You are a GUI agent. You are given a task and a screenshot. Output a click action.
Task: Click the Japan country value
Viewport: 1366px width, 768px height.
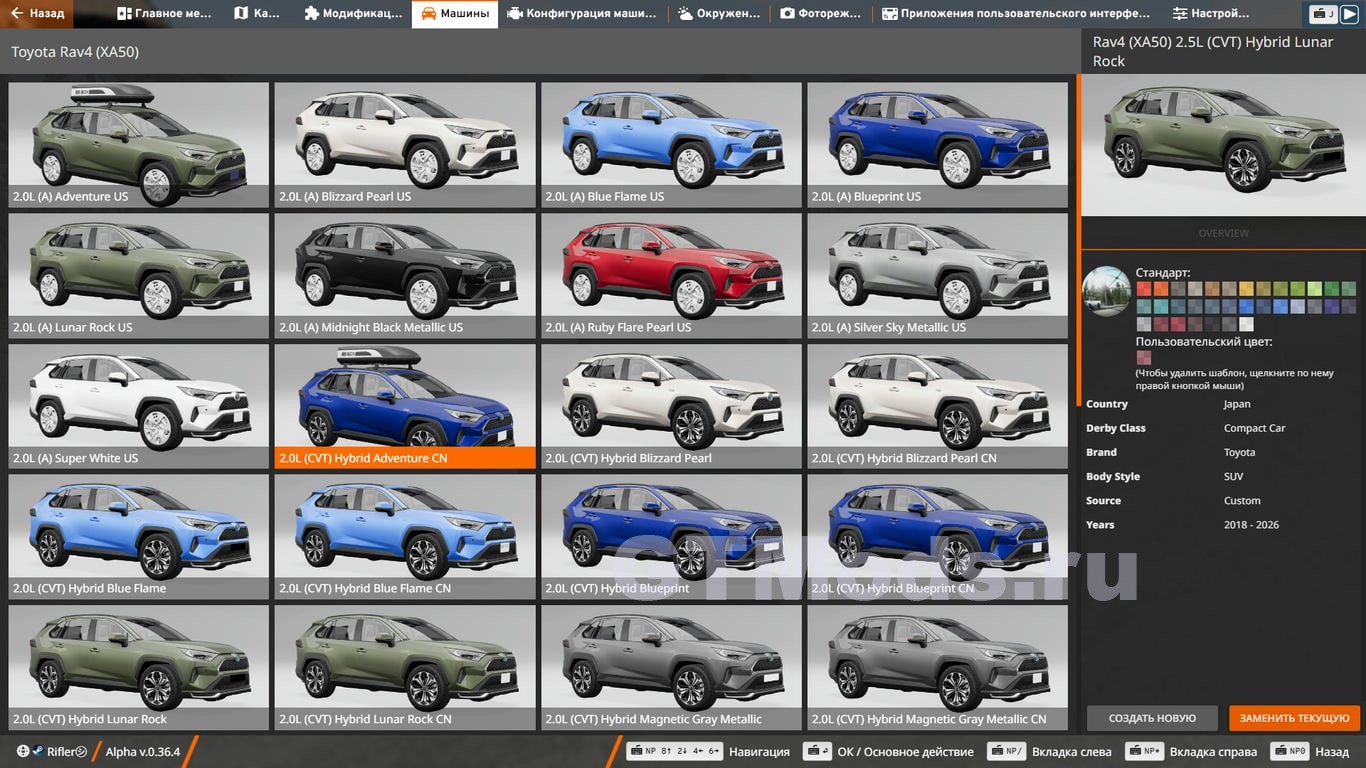1237,404
